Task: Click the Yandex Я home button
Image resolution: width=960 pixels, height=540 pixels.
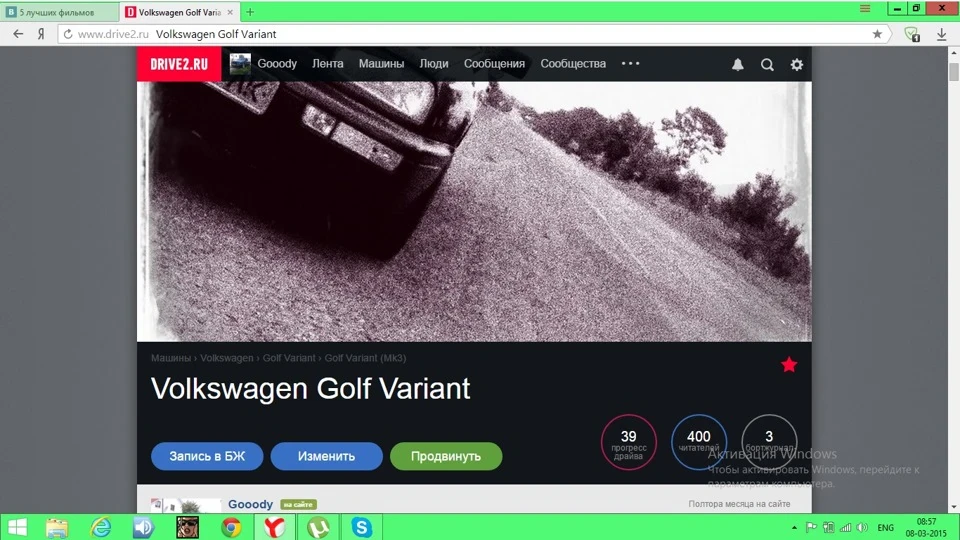Action: [41, 34]
